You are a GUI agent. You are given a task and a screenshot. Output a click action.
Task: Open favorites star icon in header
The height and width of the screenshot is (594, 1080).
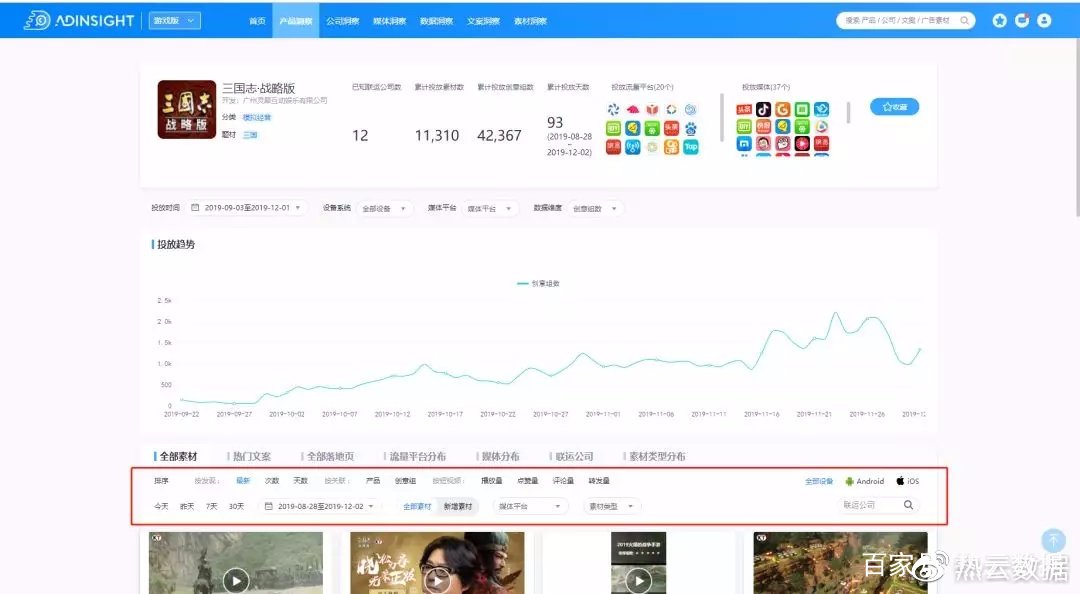999,21
